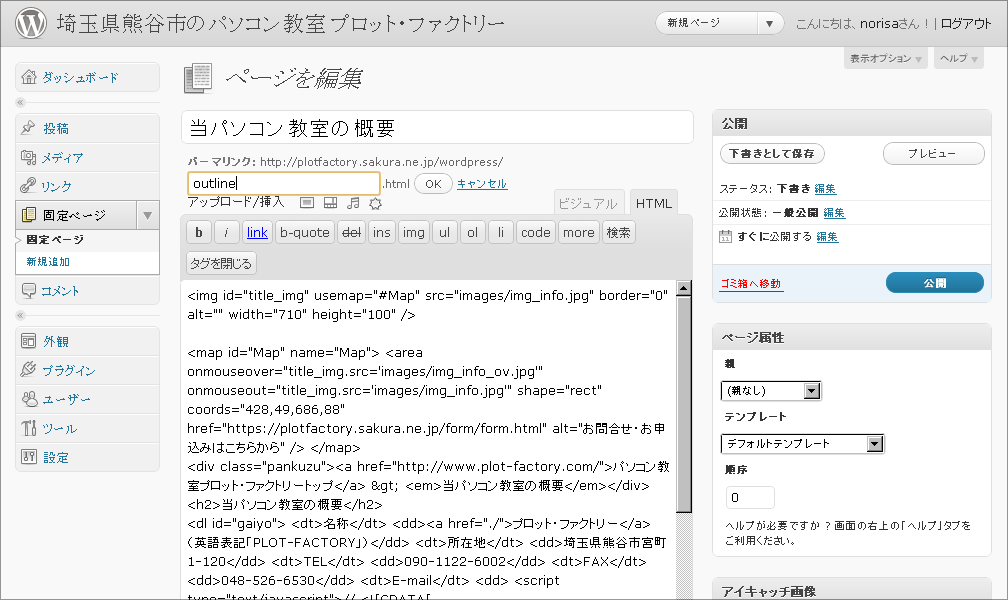1008x600 pixels.
Task: Click the page icon beside ページを編集
Action: click(x=199, y=78)
